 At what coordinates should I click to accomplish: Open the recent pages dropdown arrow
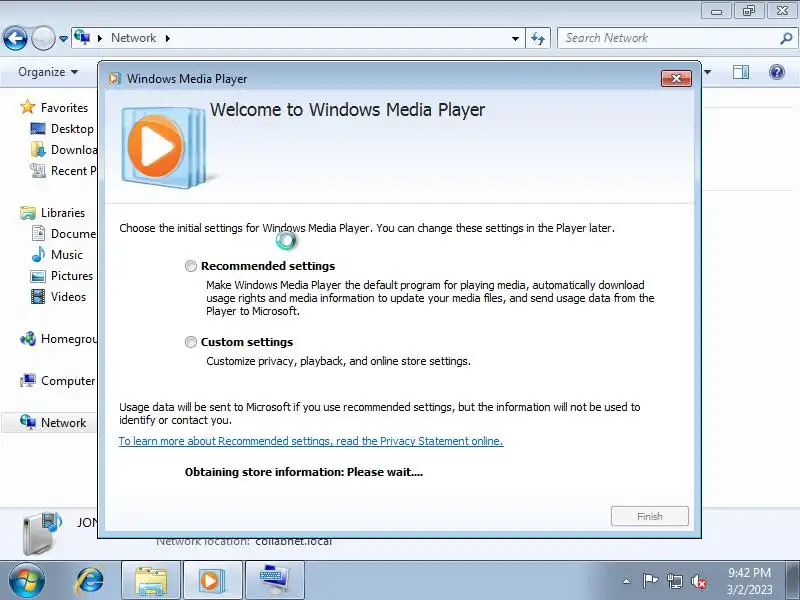[x=63, y=39]
